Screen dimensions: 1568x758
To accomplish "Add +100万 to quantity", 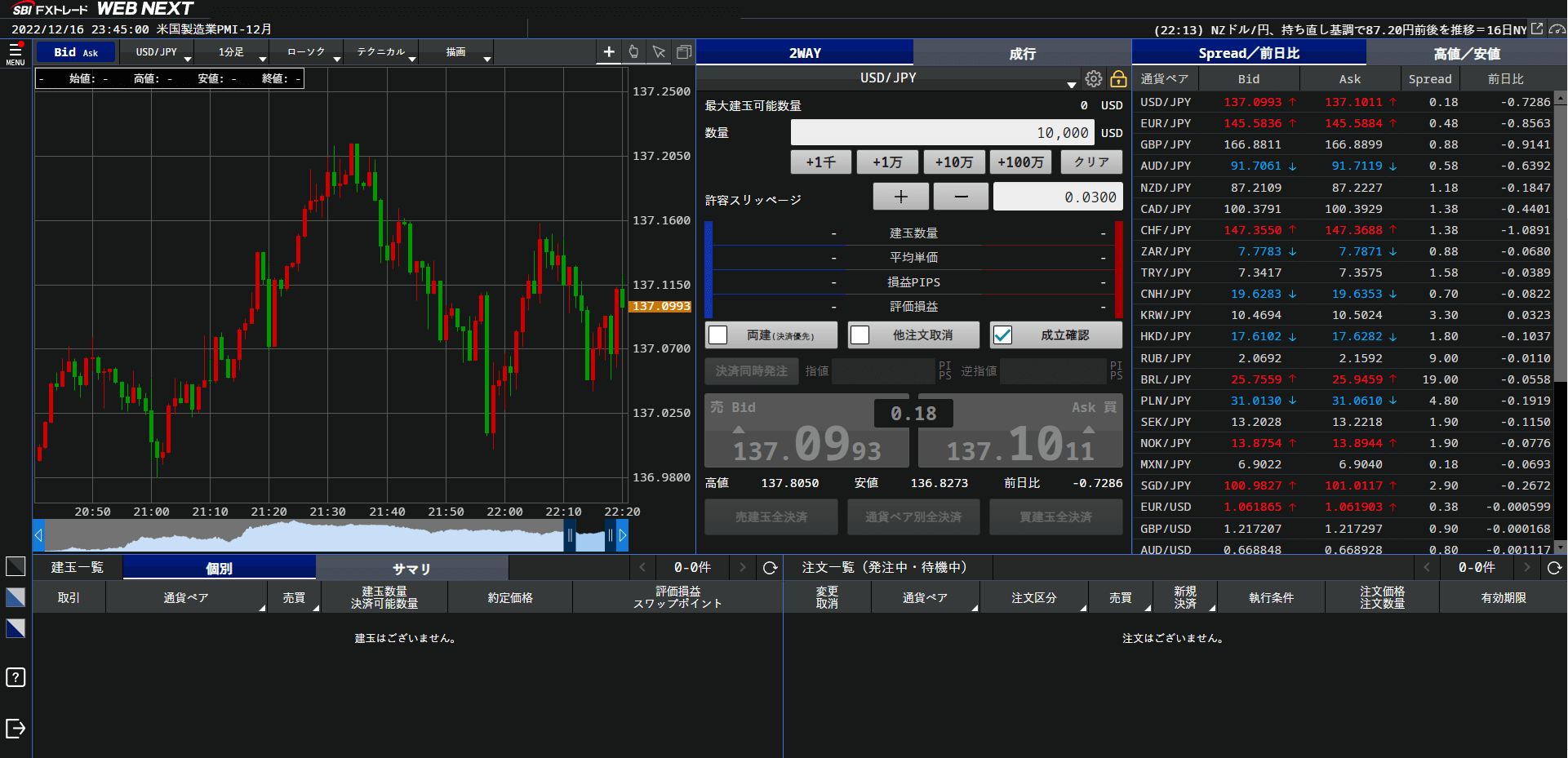I will point(1021,162).
